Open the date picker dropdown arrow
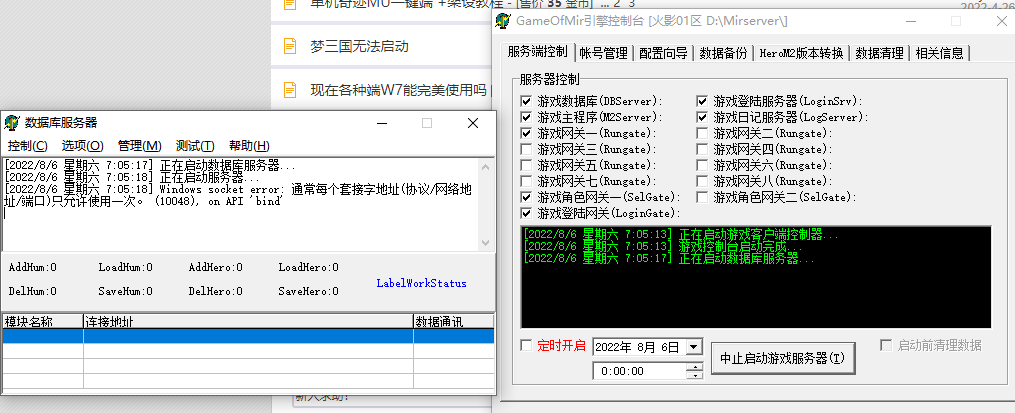1015x413 pixels. coord(693,347)
